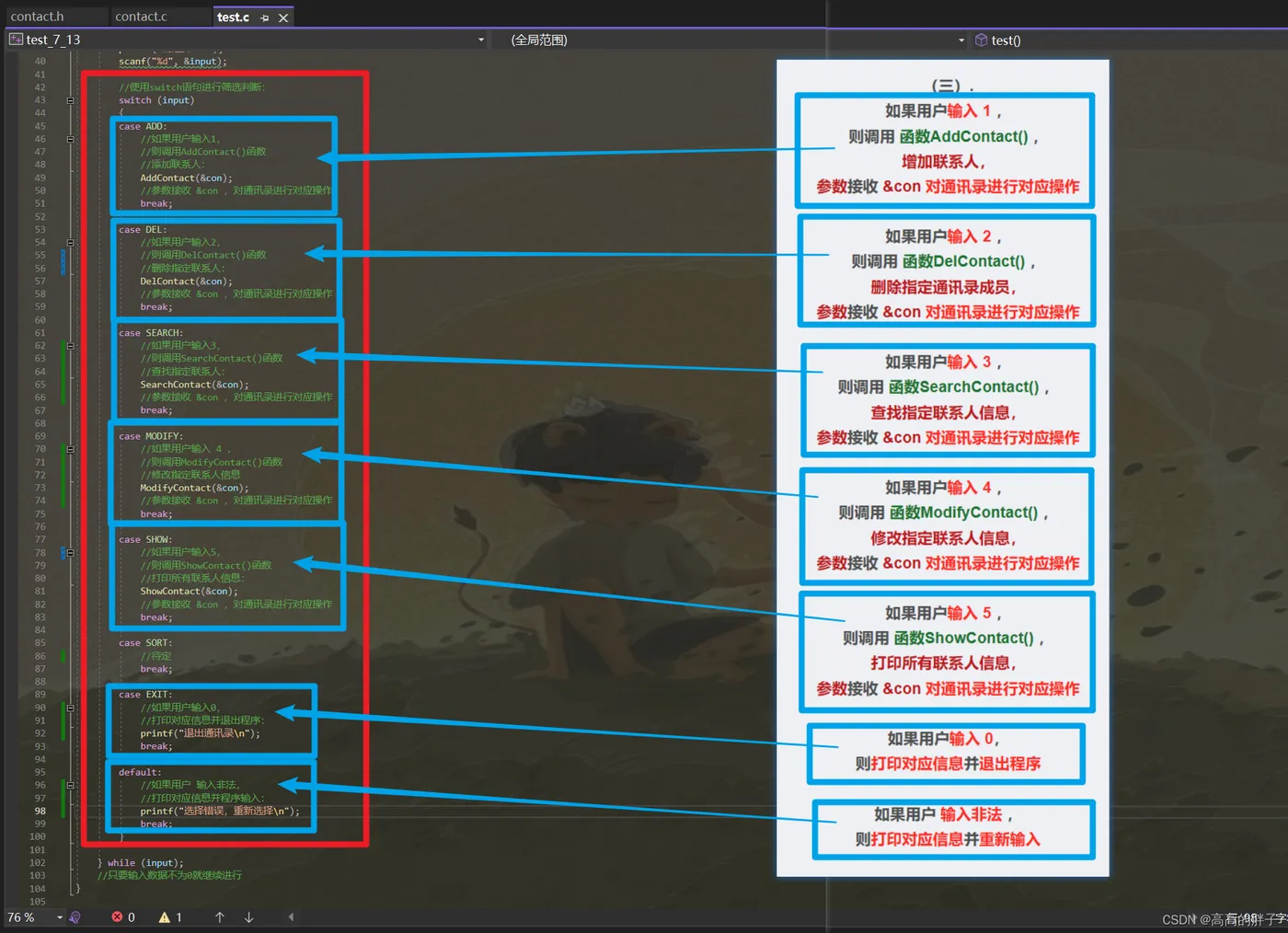Screen dimensions: 1288x933
Task: Click the horizontal scroll left arrow
Action: (x=291, y=917)
